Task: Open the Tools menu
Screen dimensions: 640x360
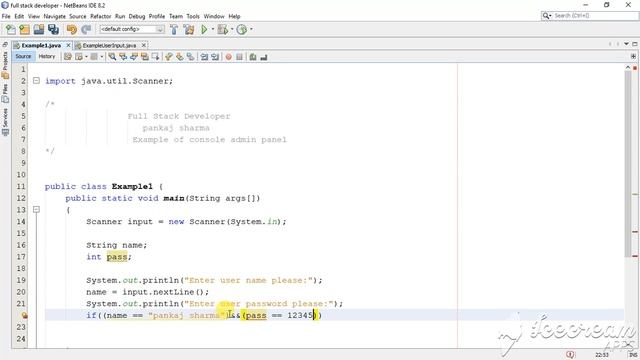Action: tap(193, 16)
